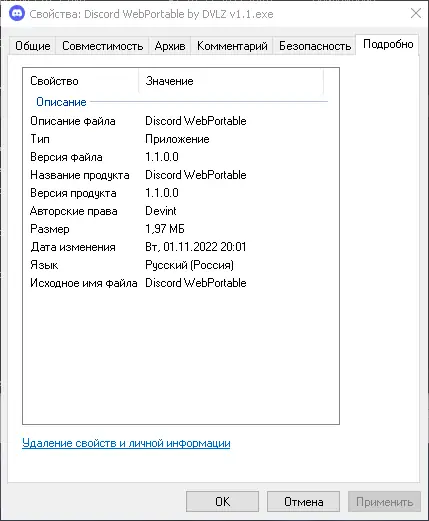
Task: Click the Значение column header
Action: coord(231,81)
